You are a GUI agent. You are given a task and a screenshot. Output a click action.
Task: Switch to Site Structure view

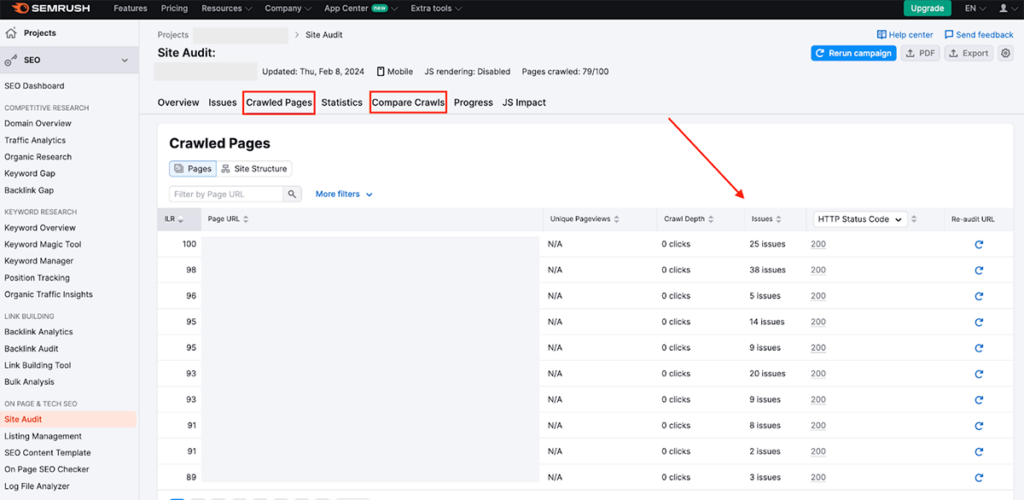[x=254, y=169]
